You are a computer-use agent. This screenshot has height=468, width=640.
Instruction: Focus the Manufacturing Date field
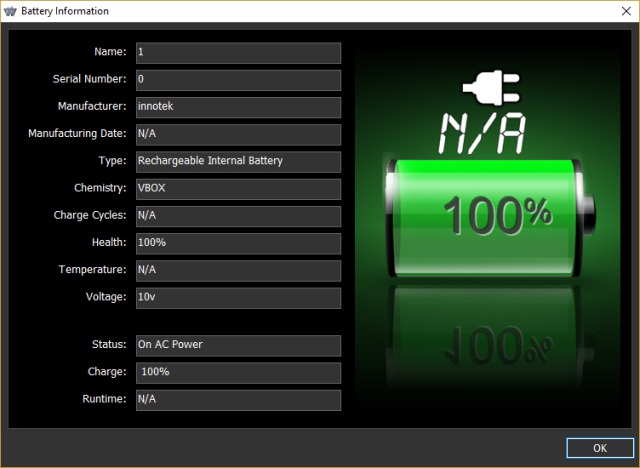[237, 134]
